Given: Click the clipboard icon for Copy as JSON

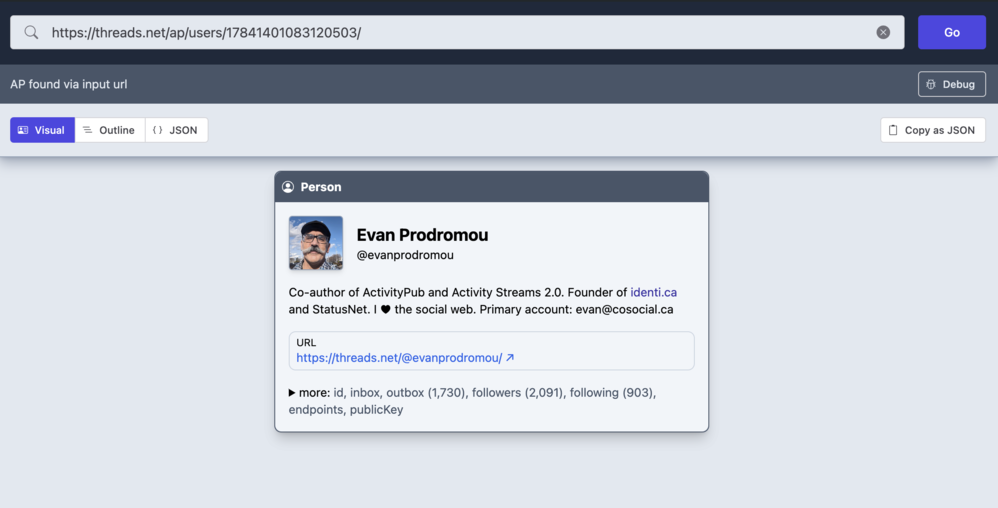Looking at the screenshot, I should tap(893, 130).
